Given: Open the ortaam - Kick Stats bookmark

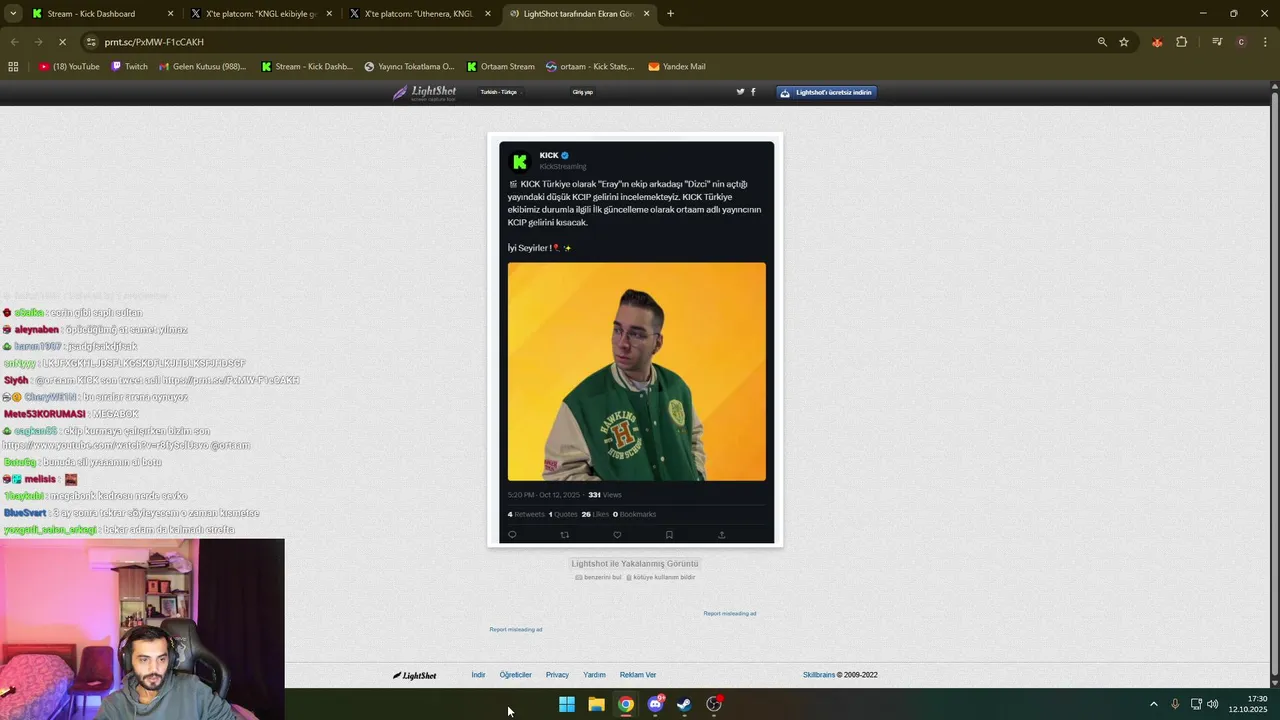Looking at the screenshot, I should coord(590,67).
